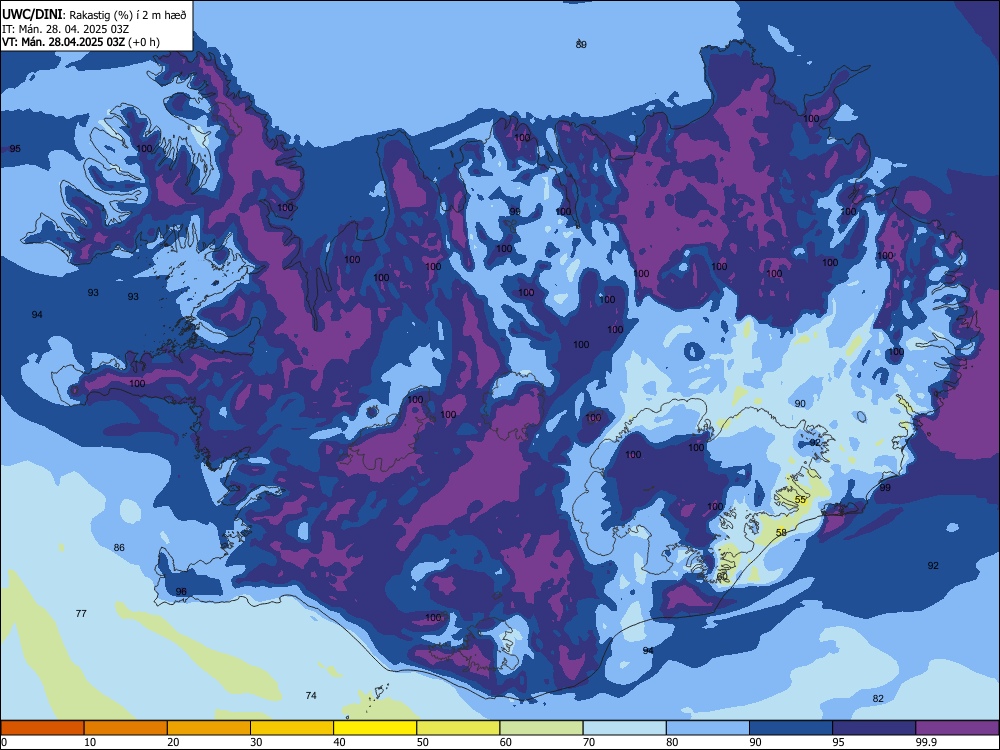Viewport: 1000px width, 750px height.
Task: Click the legend tick label 30
Action: [x=256, y=742]
